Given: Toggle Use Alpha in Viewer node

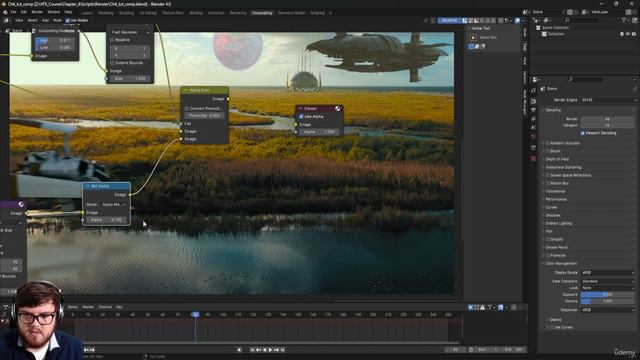Looking at the screenshot, I should pos(301,117).
